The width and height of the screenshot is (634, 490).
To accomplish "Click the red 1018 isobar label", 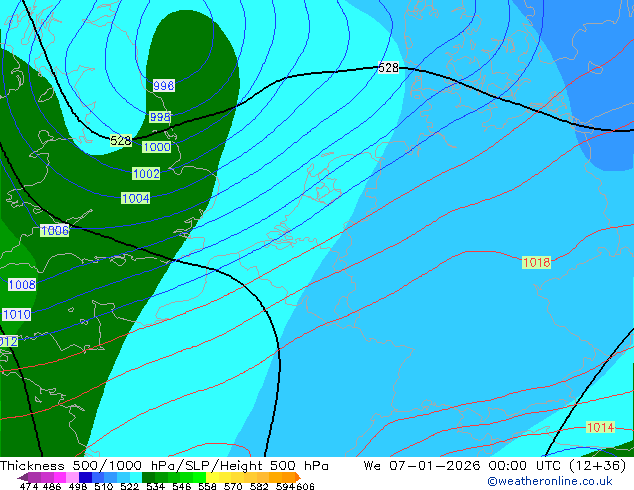I will point(536,262).
